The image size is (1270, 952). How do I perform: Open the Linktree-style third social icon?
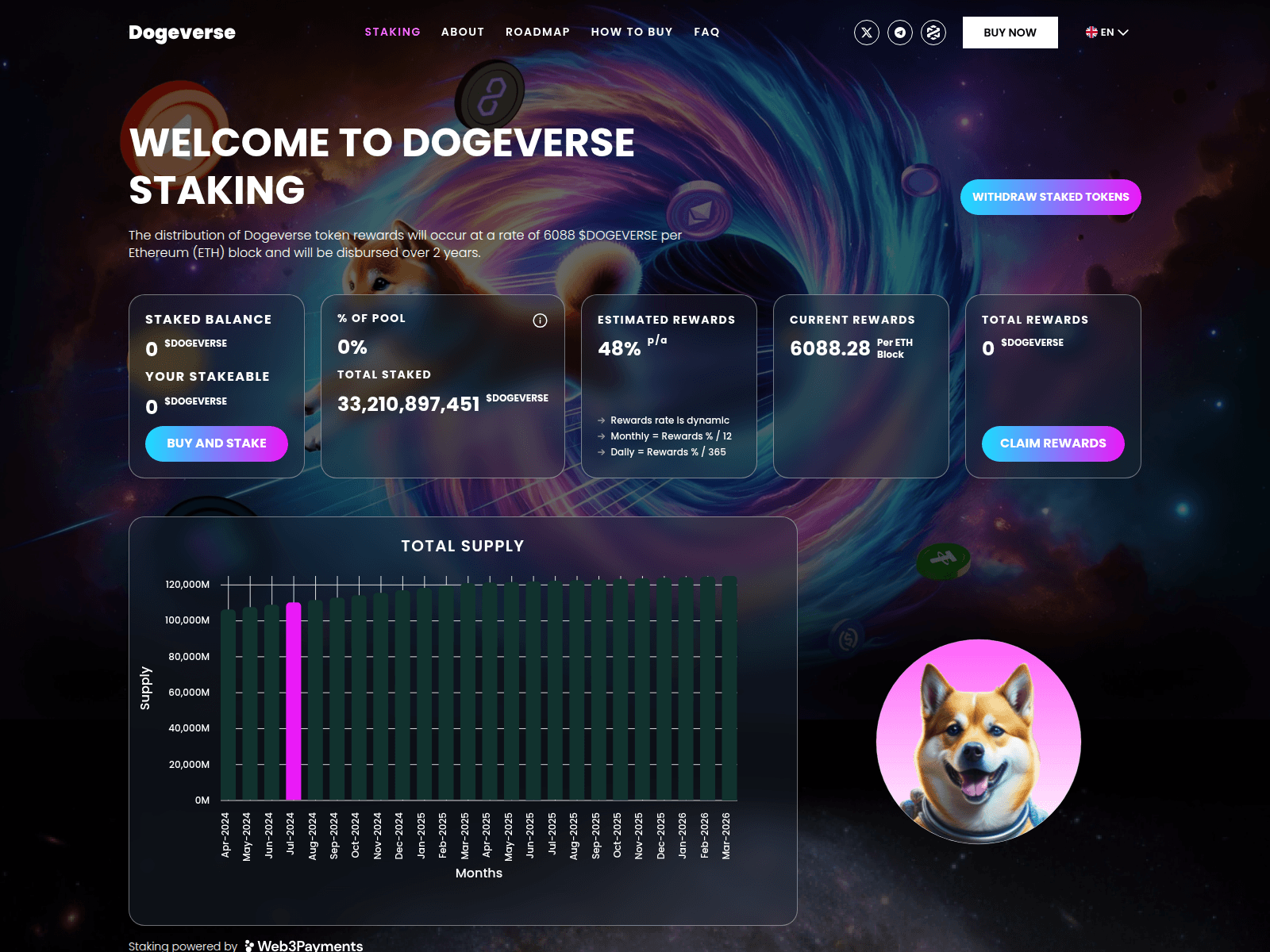point(933,33)
